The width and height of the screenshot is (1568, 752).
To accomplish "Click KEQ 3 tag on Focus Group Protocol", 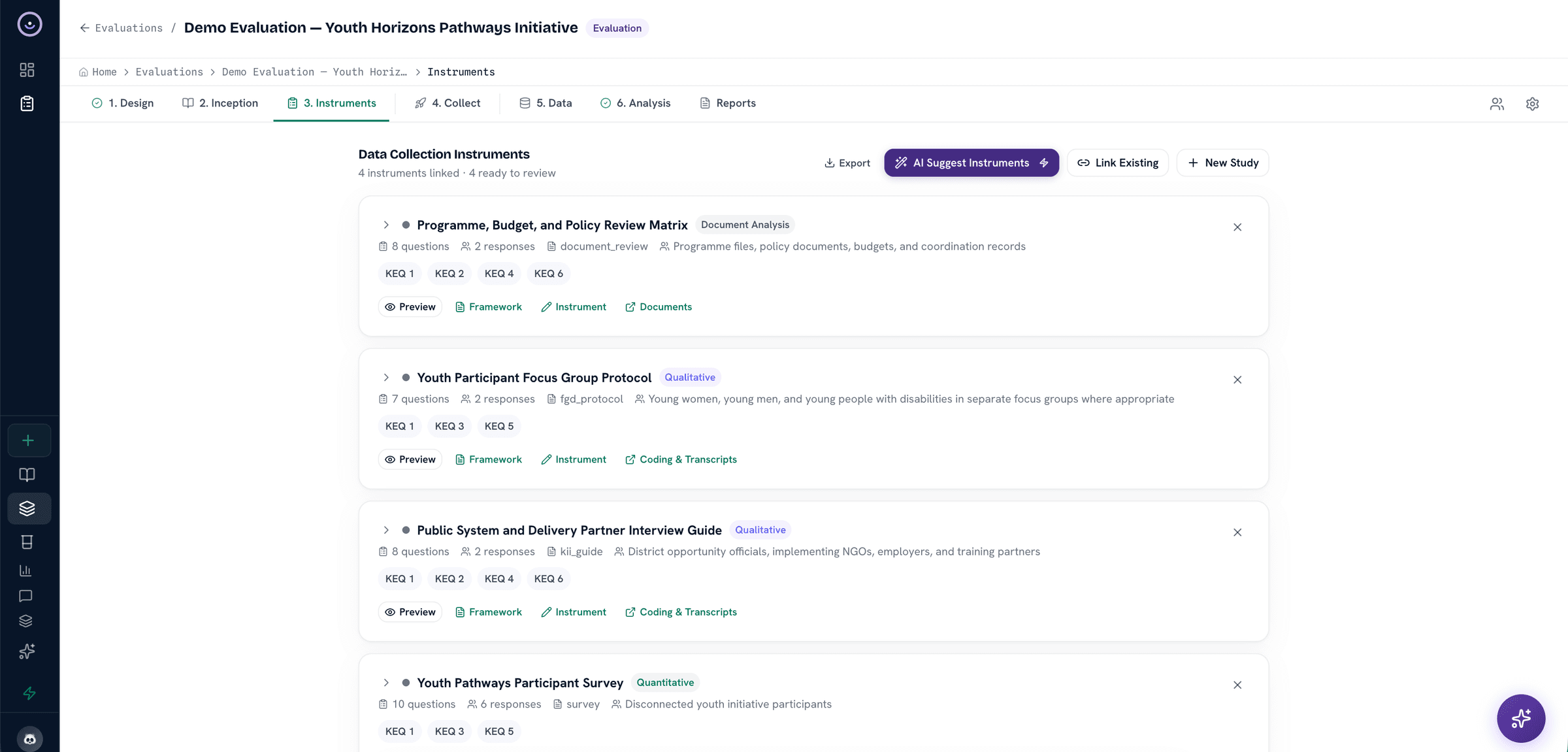I will (x=449, y=426).
